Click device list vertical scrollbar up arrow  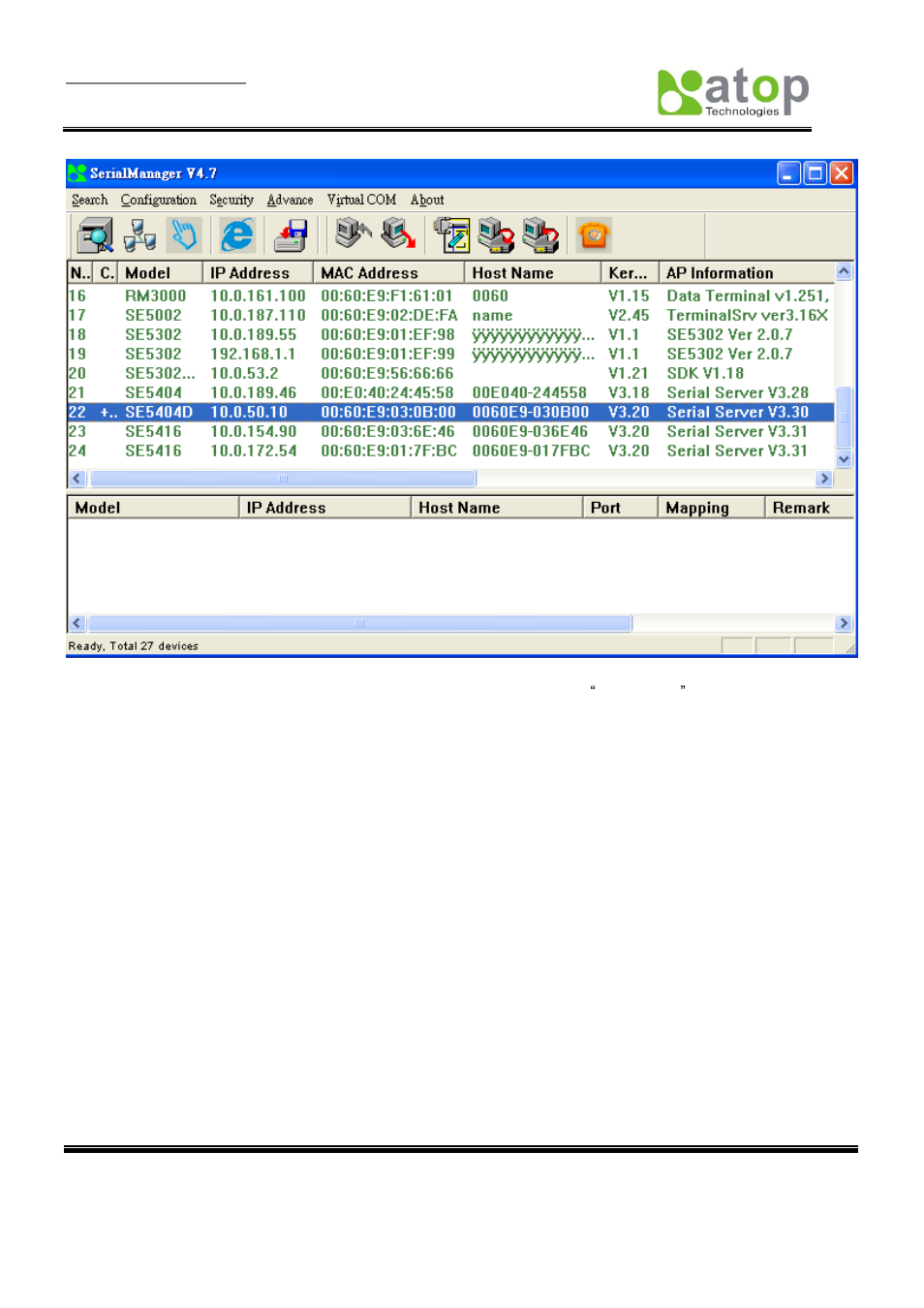click(844, 271)
